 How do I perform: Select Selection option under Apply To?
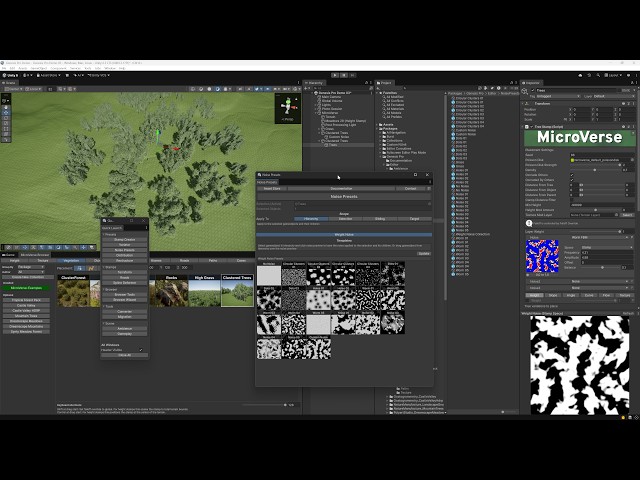tap(345, 219)
